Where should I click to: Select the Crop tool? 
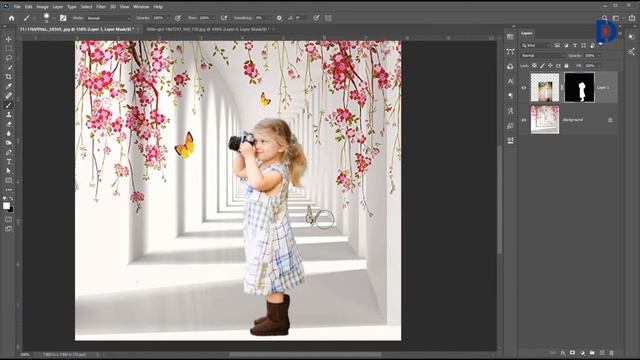pos(9,77)
